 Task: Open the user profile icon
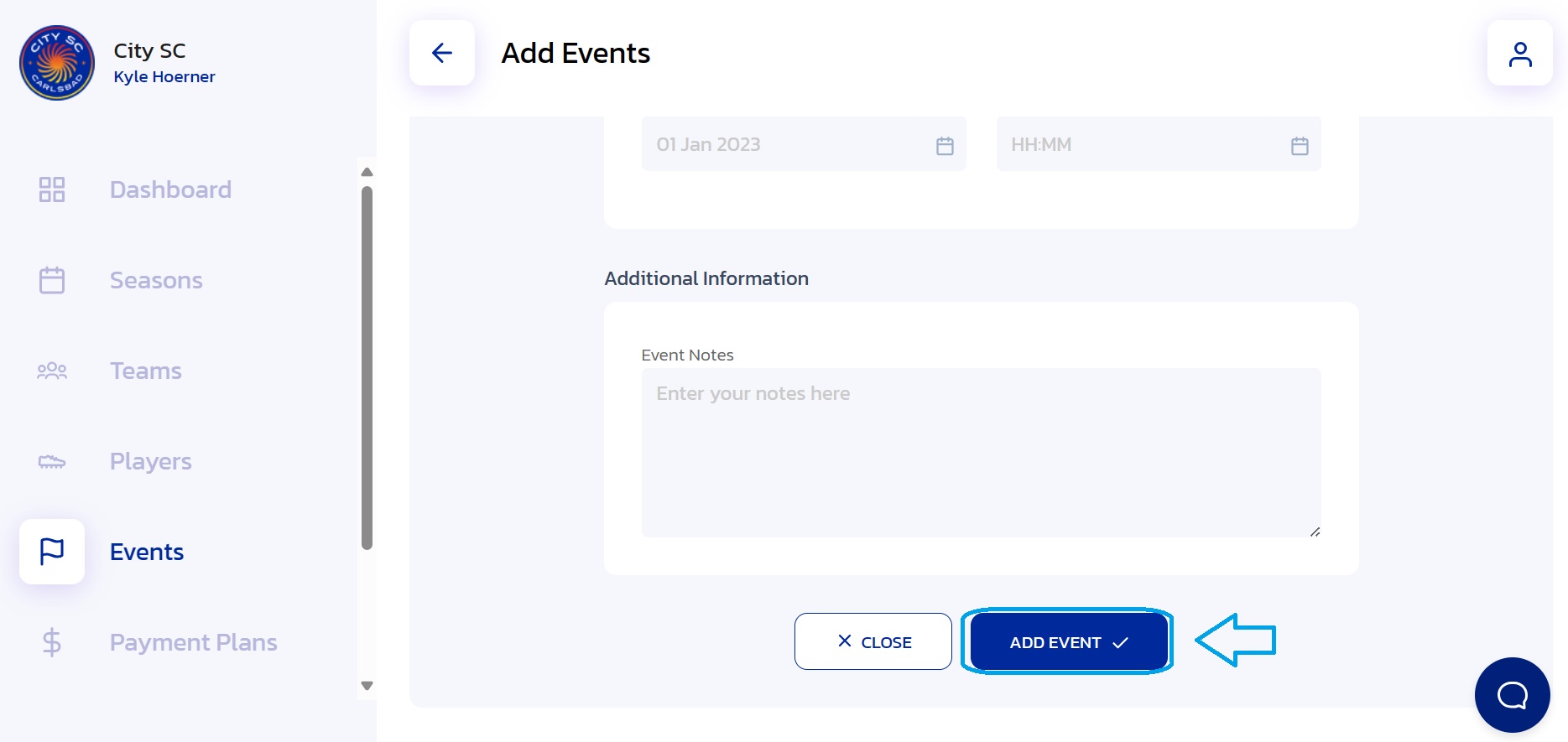[x=1520, y=53]
